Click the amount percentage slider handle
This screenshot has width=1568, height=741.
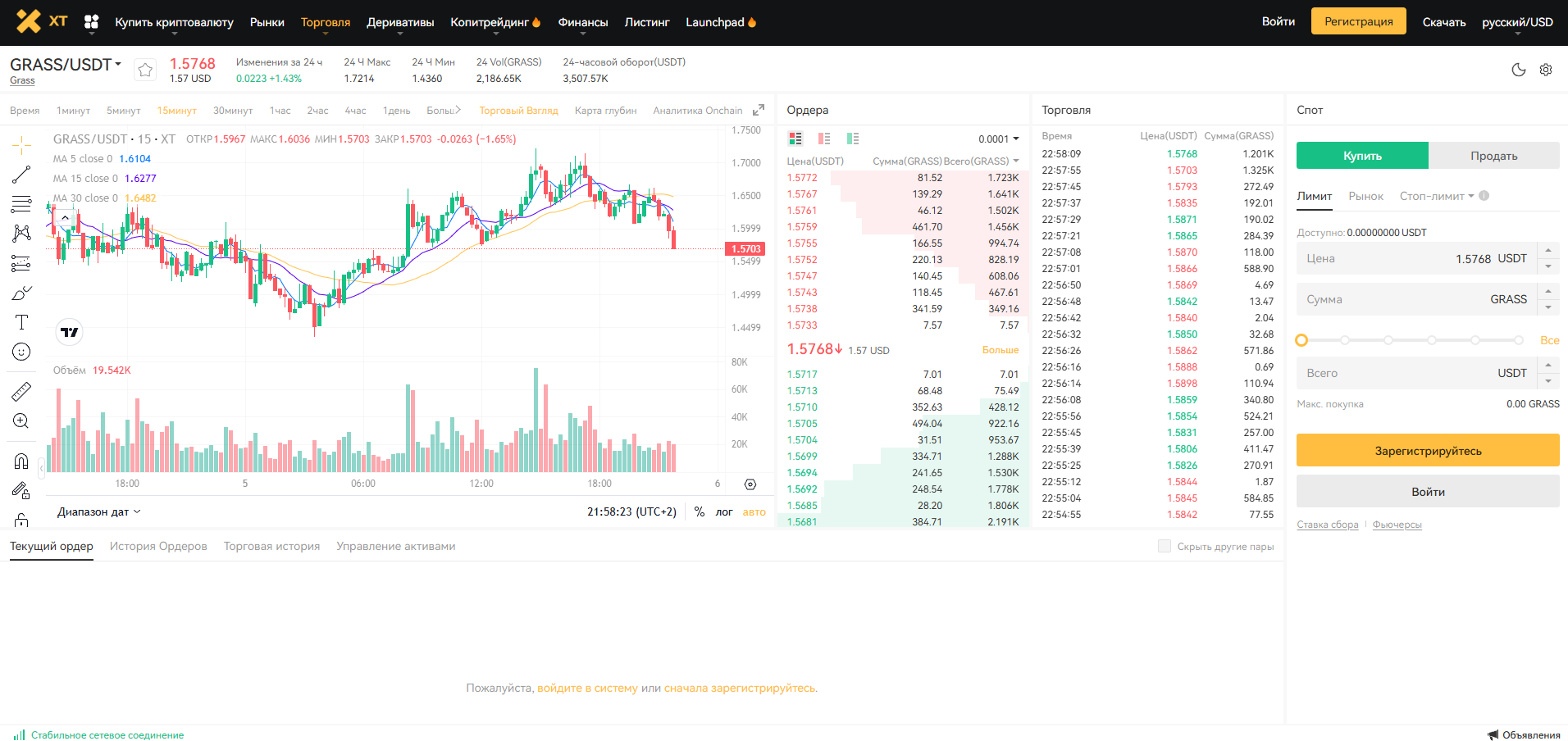pos(1301,340)
